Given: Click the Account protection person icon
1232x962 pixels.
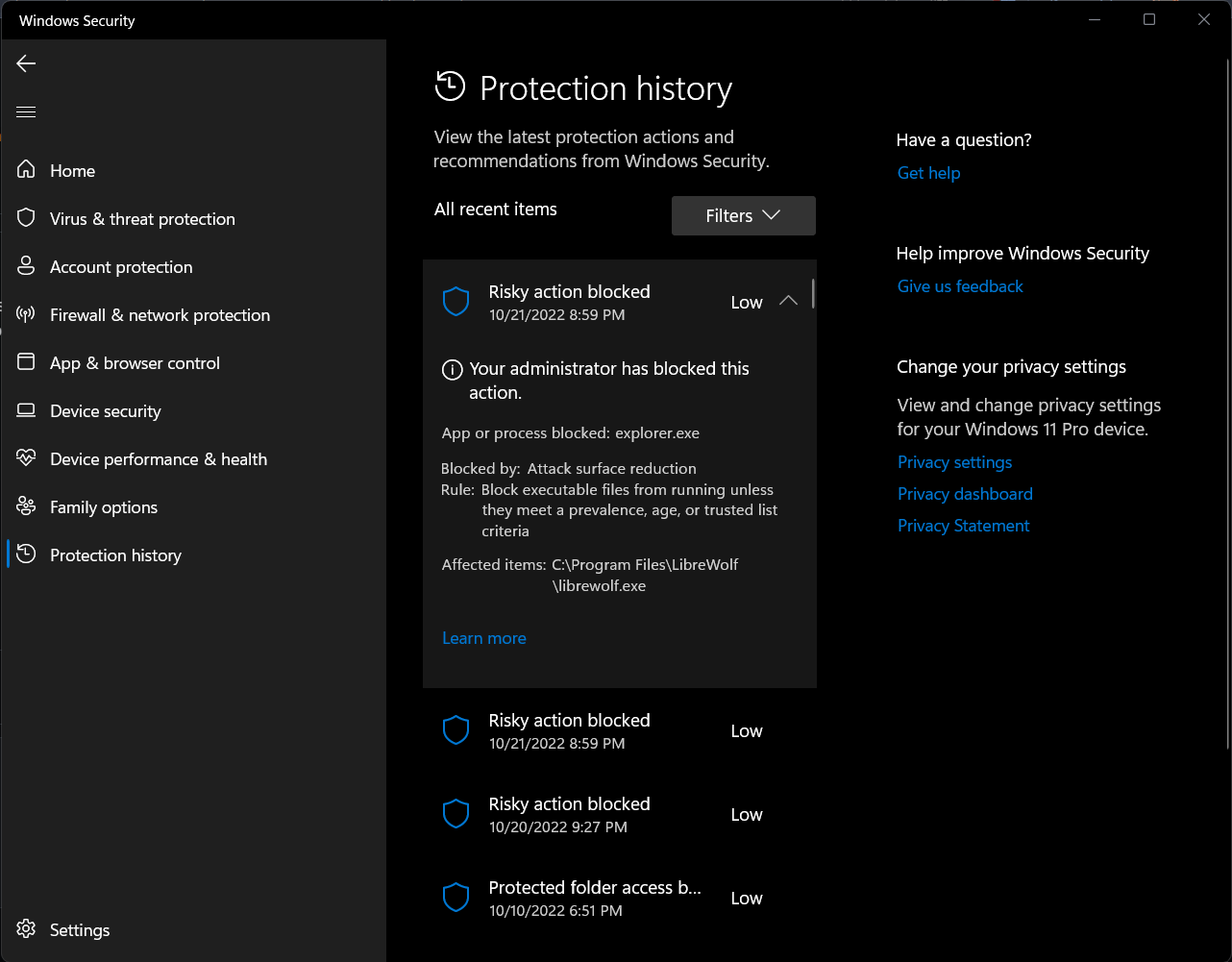Looking at the screenshot, I should coord(26,266).
